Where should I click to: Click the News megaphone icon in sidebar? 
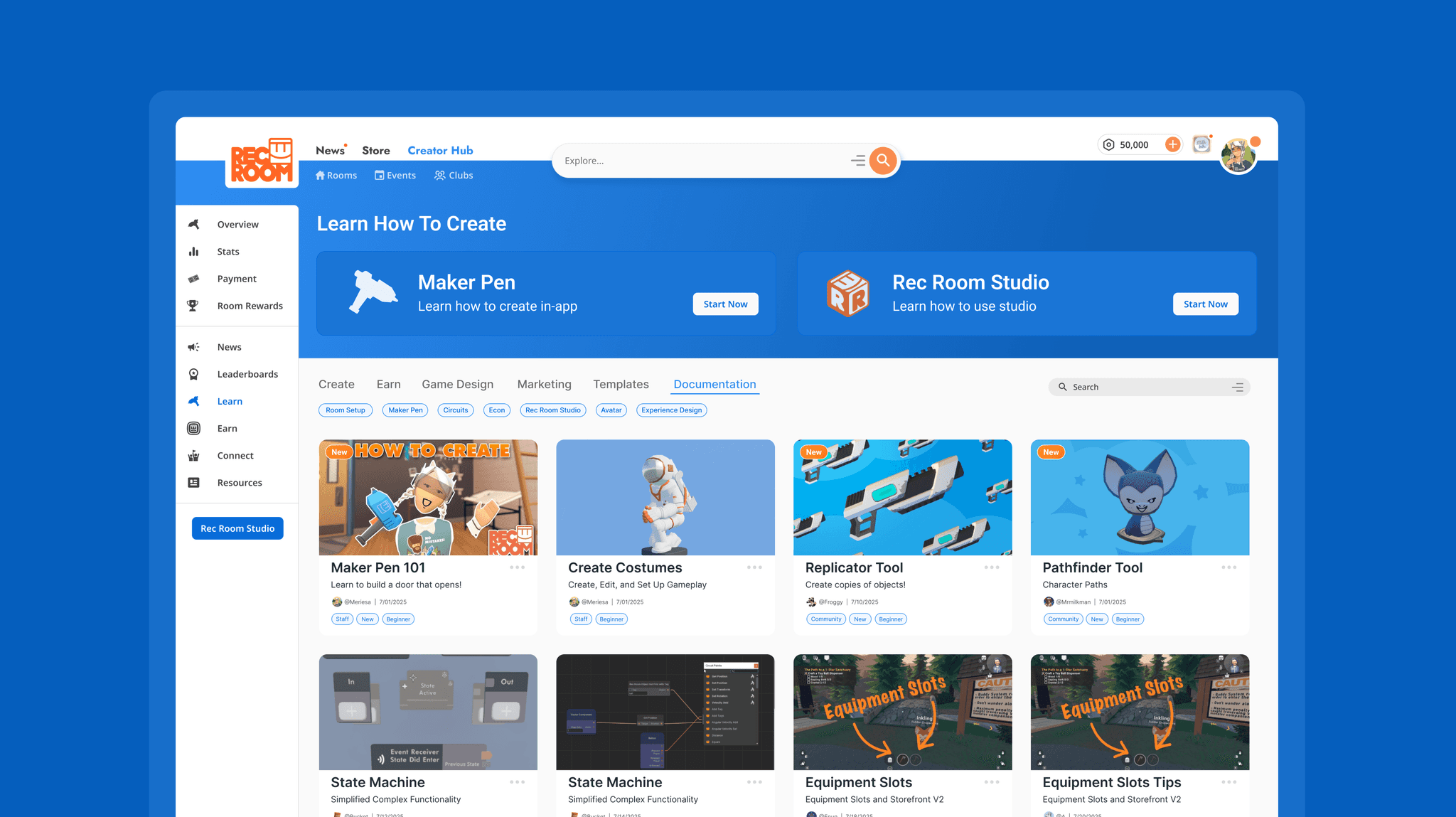click(193, 347)
